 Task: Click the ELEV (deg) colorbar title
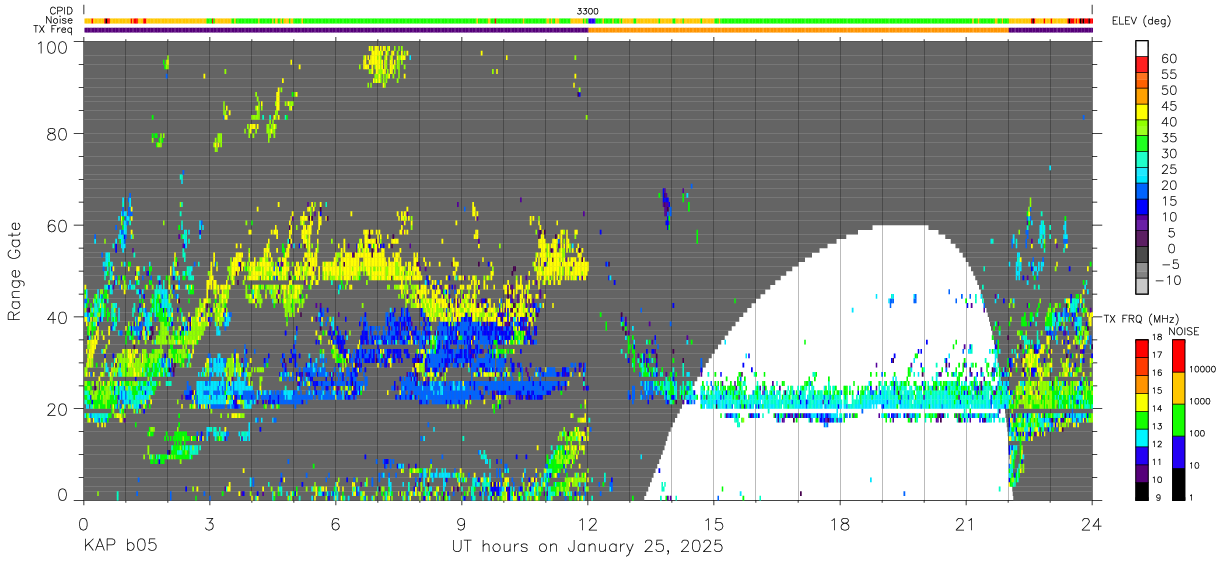[1141, 21]
